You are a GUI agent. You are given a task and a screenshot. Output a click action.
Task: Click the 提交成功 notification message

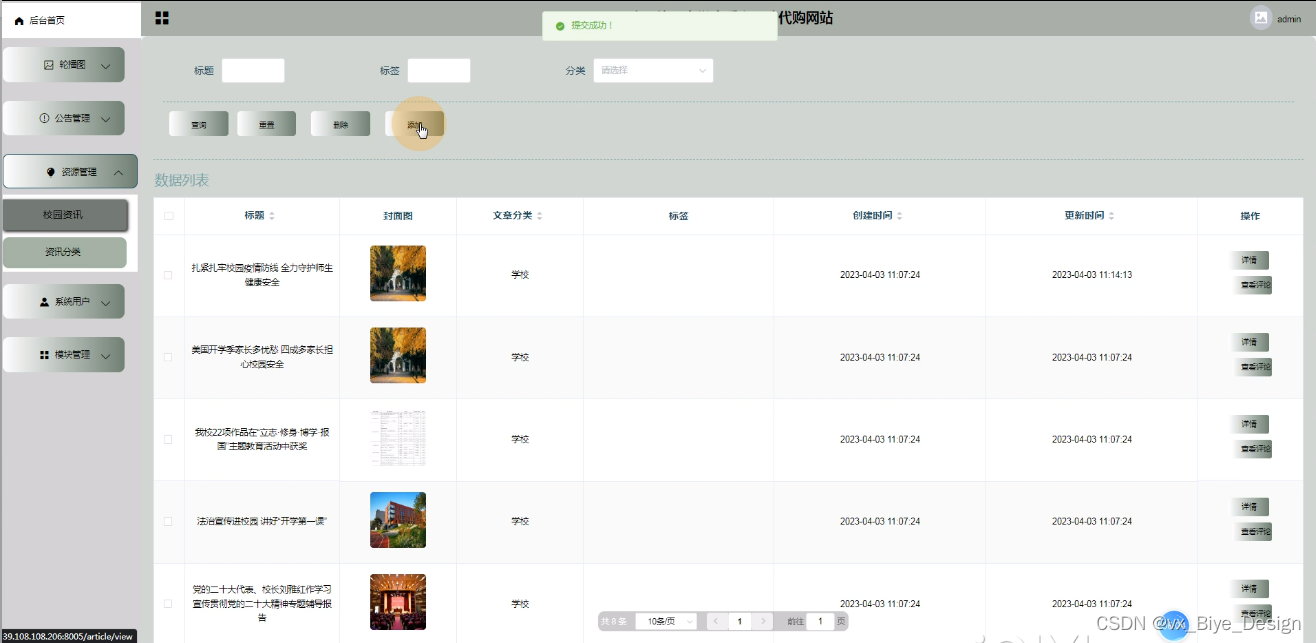coord(660,26)
